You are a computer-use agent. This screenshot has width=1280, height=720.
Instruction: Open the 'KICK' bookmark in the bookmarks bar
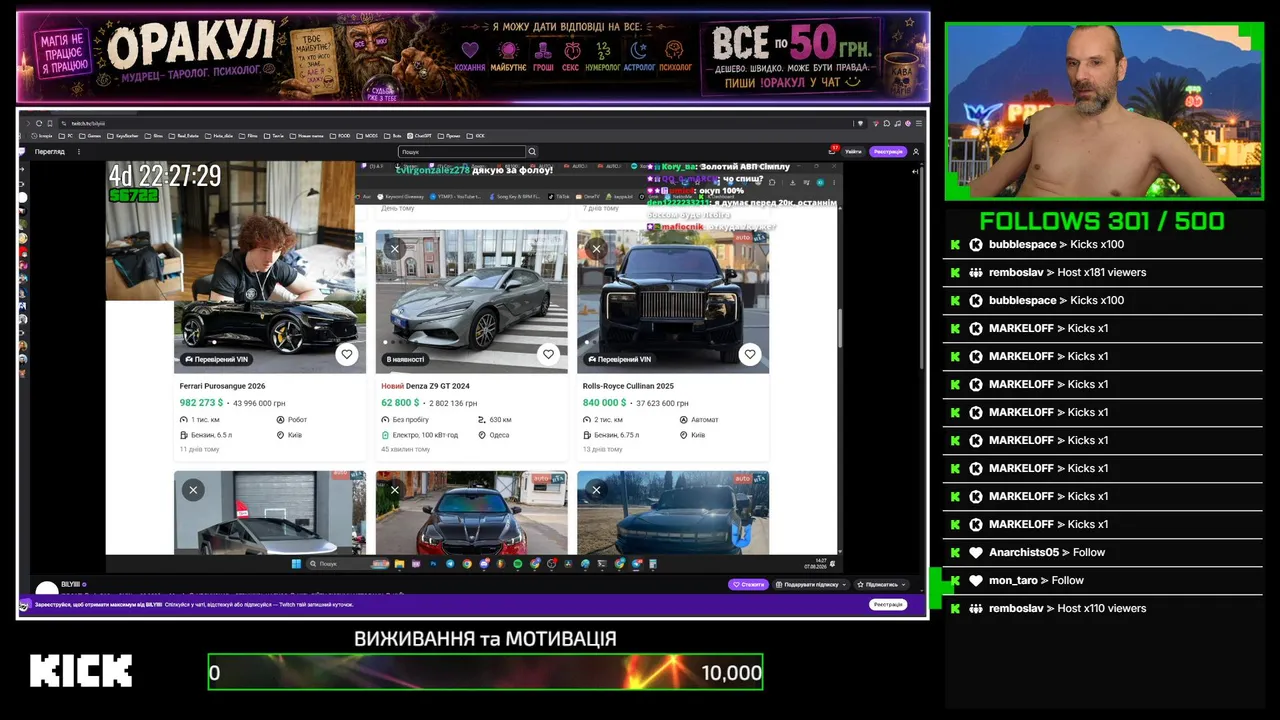477,136
